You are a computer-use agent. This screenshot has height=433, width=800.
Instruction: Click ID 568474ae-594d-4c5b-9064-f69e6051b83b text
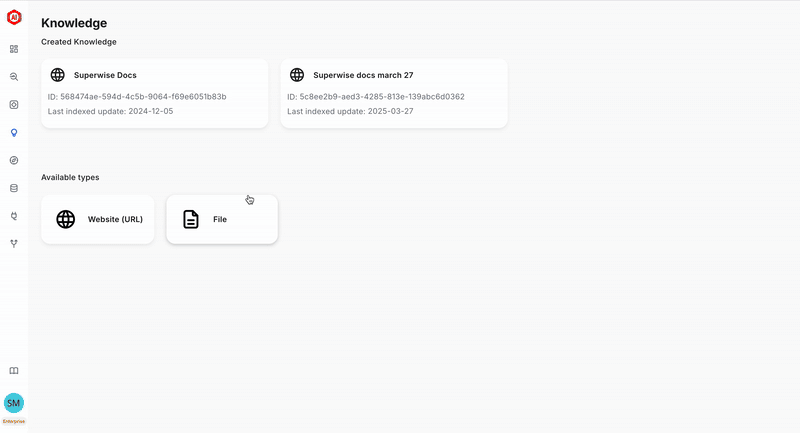tap(137, 96)
